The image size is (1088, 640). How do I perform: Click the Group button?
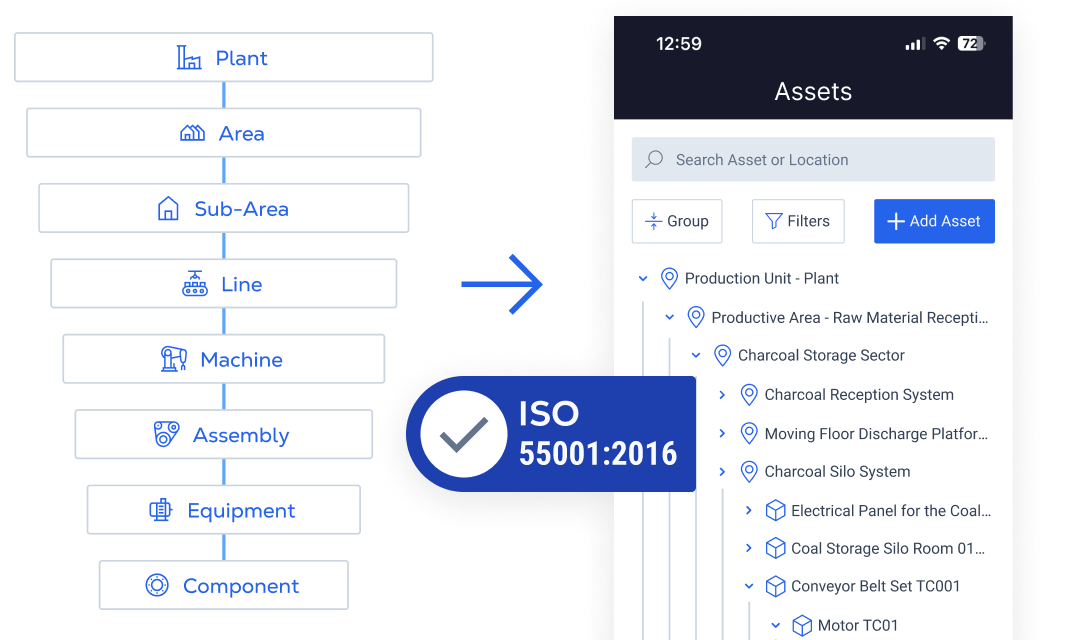click(677, 221)
